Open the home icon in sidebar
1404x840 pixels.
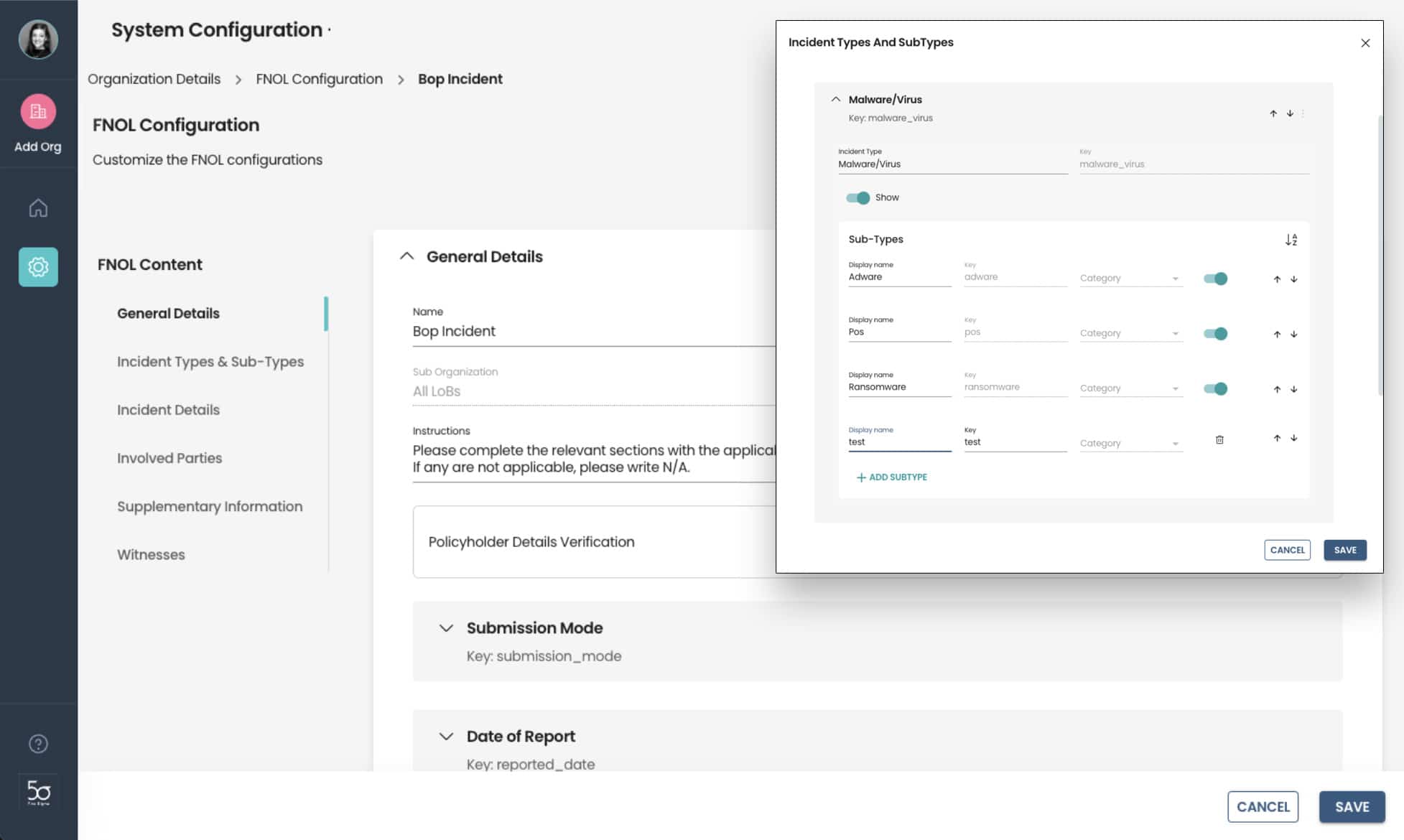click(38, 207)
